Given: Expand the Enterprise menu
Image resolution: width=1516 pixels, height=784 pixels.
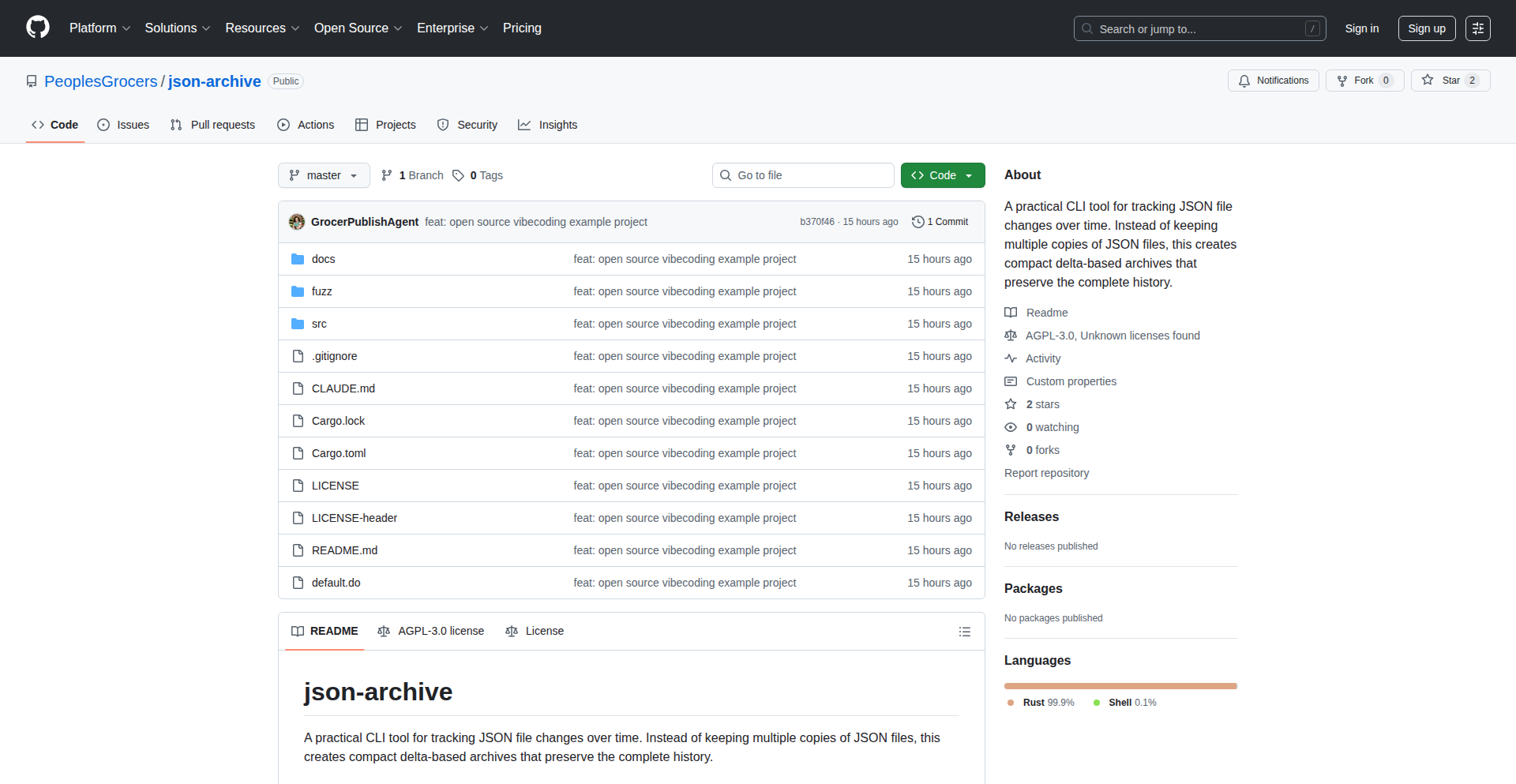Looking at the screenshot, I should 452,28.
